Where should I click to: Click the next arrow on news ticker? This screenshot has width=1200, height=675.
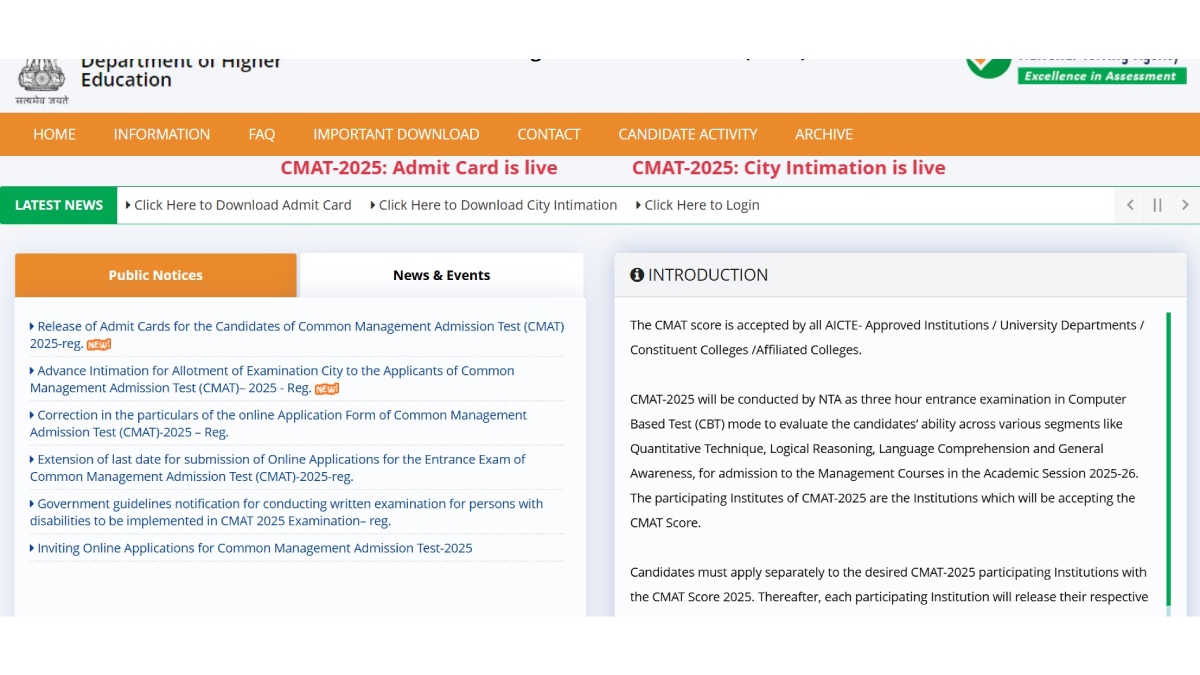click(x=1185, y=204)
